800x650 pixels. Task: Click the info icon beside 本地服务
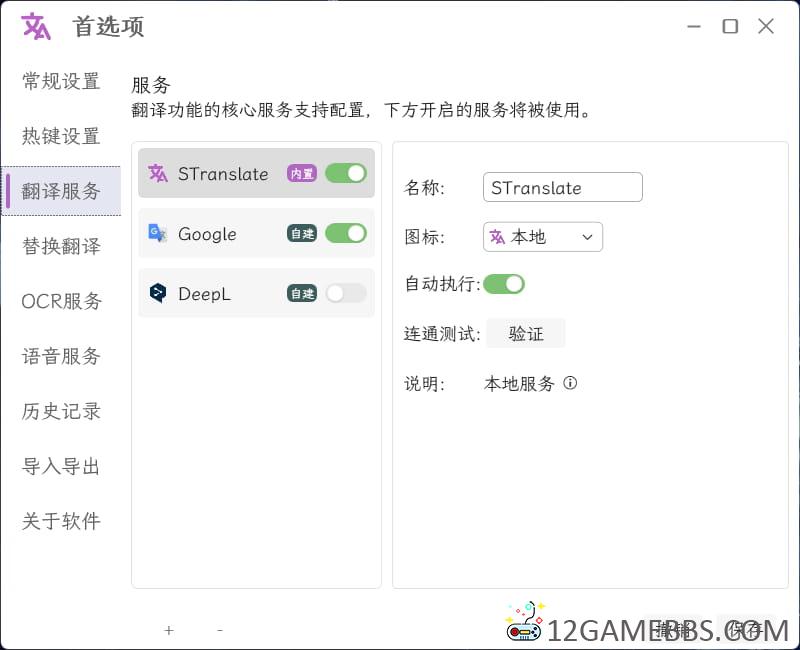tap(570, 383)
